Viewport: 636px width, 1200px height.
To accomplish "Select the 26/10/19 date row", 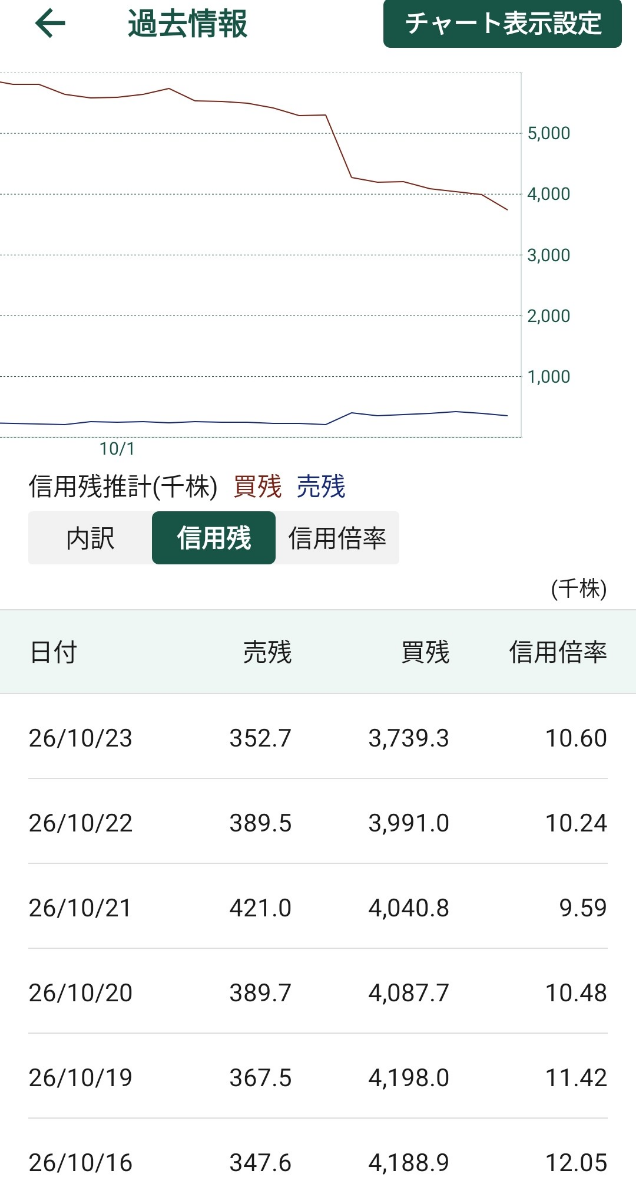I will (x=318, y=1078).
